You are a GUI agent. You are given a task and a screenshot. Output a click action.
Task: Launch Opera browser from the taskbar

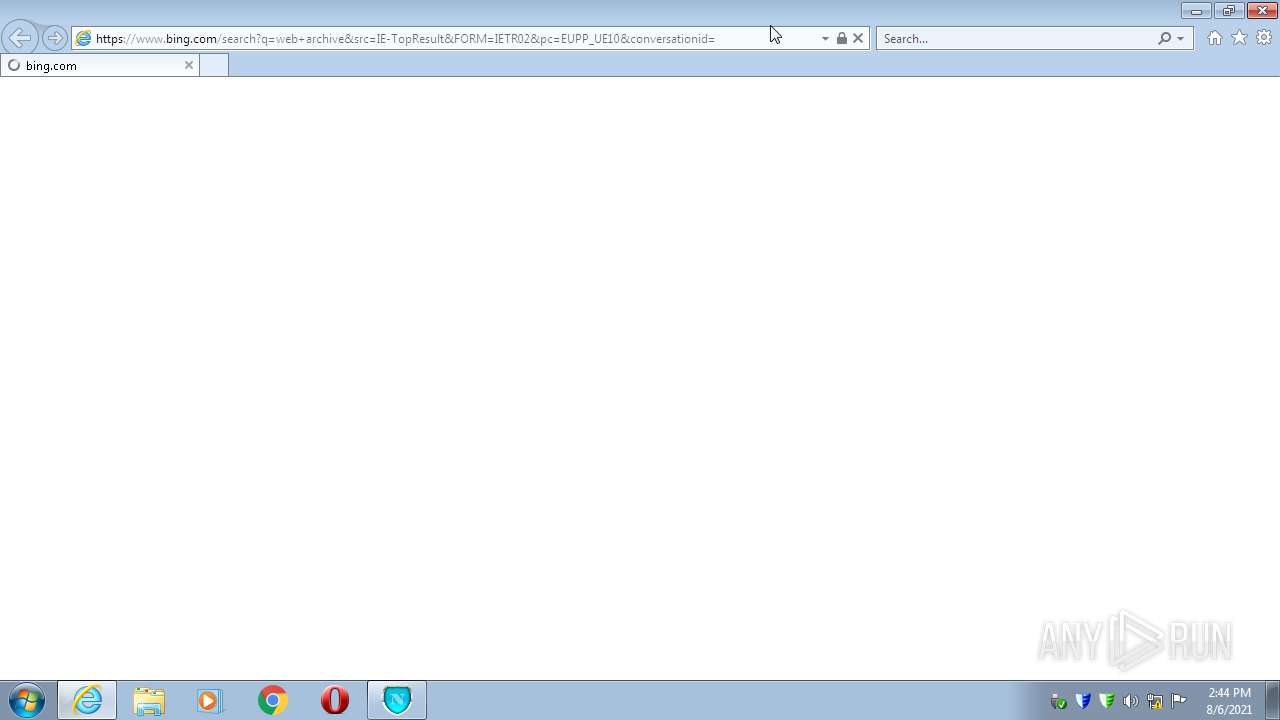(335, 700)
